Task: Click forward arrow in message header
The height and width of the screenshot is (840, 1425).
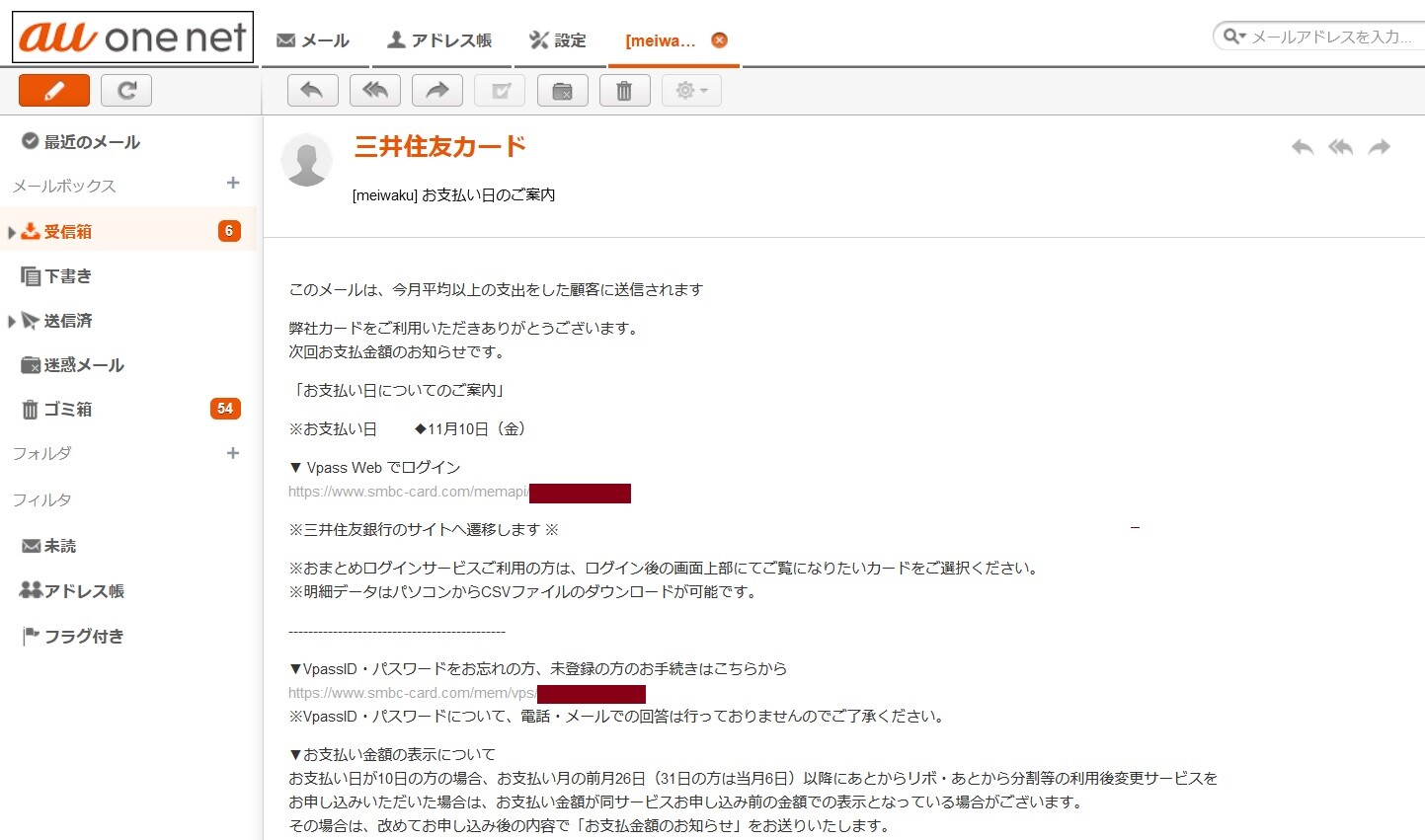Action: pos(1380,147)
